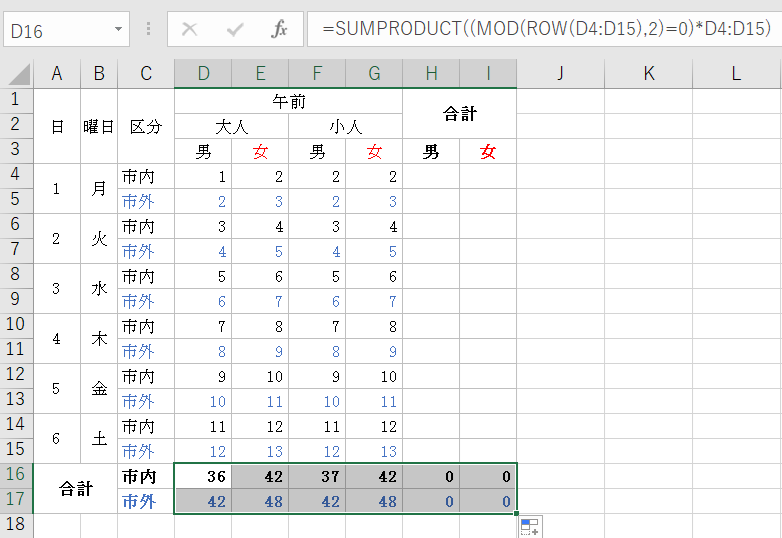The height and width of the screenshot is (538, 782).
Task: Click the 火 weekday cell
Action: (x=99, y=238)
